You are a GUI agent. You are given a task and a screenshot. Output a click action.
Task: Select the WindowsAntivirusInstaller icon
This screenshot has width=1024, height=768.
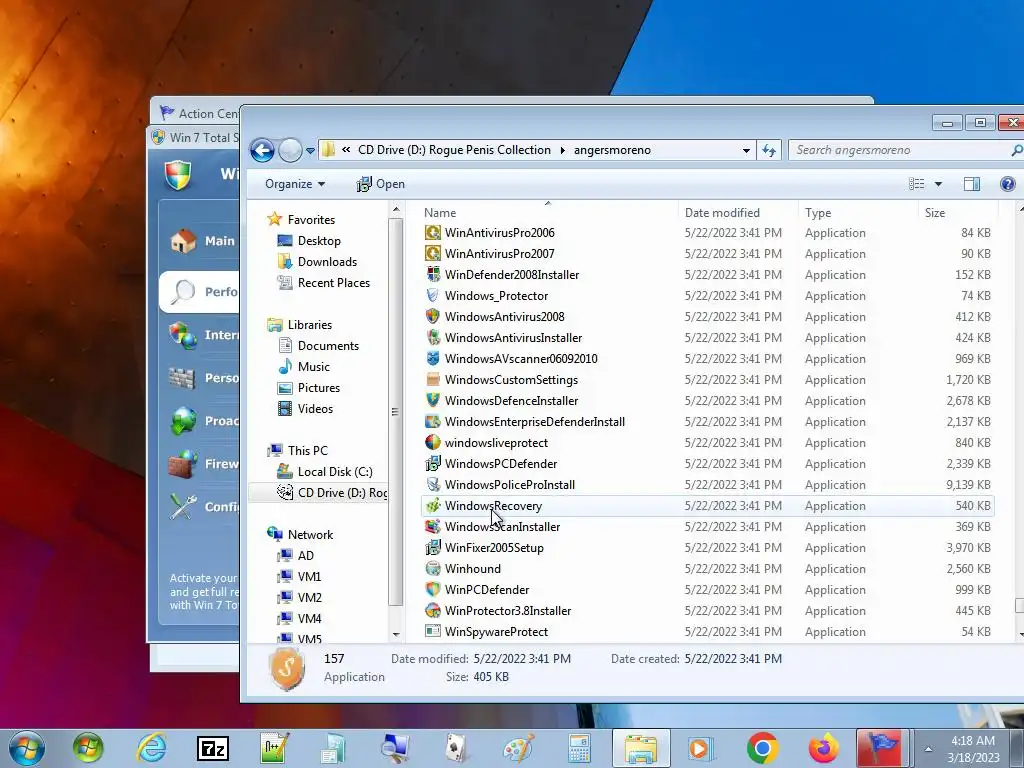pos(432,338)
